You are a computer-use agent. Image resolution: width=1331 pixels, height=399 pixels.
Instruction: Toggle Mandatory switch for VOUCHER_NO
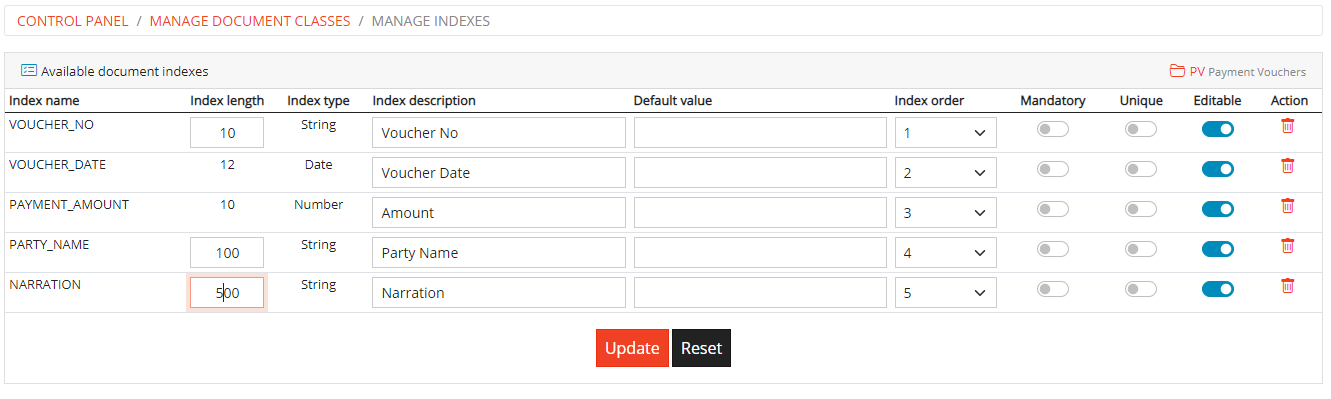1052,129
